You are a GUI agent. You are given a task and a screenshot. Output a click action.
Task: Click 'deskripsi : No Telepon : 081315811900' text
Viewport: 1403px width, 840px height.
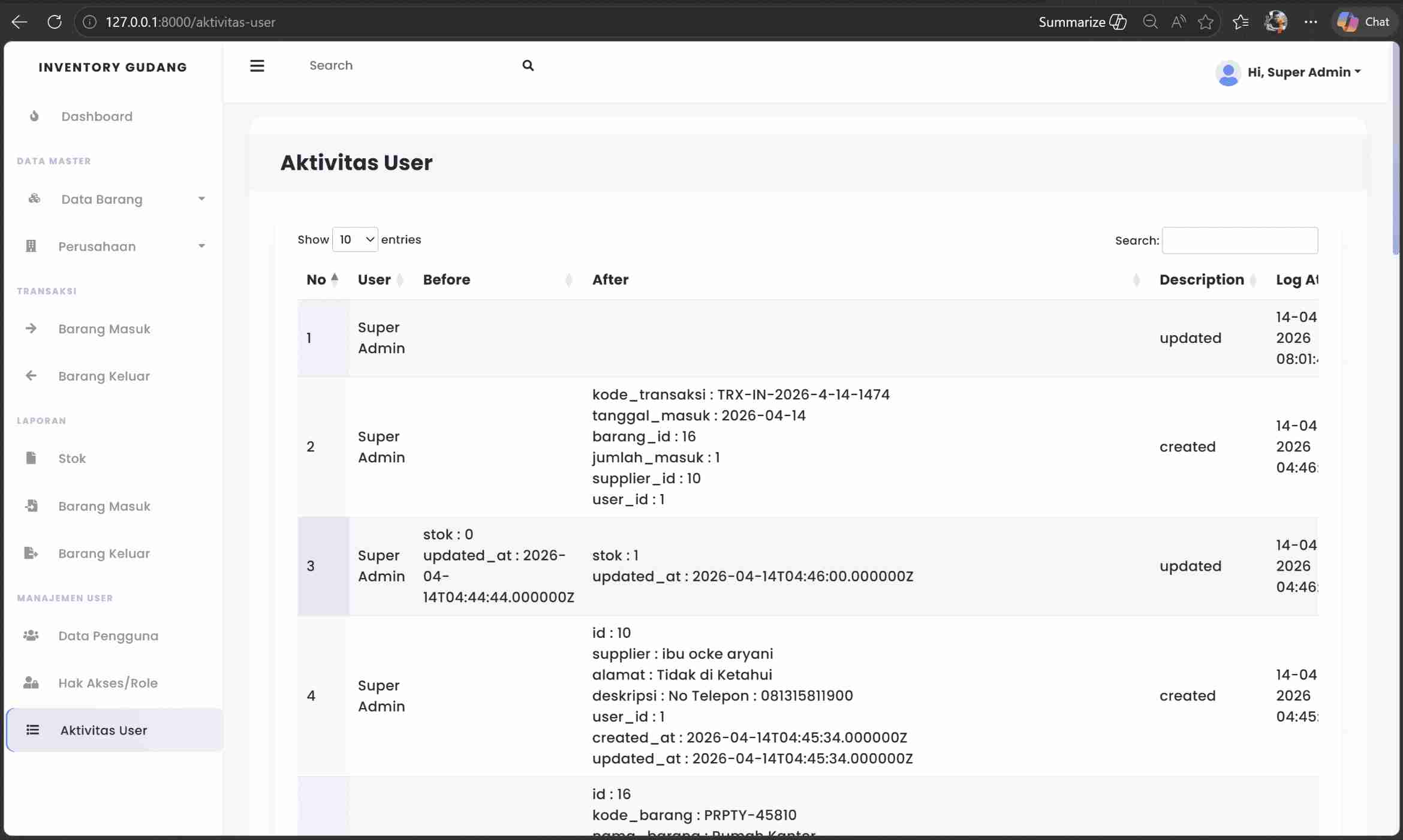(x=722, y=696)
